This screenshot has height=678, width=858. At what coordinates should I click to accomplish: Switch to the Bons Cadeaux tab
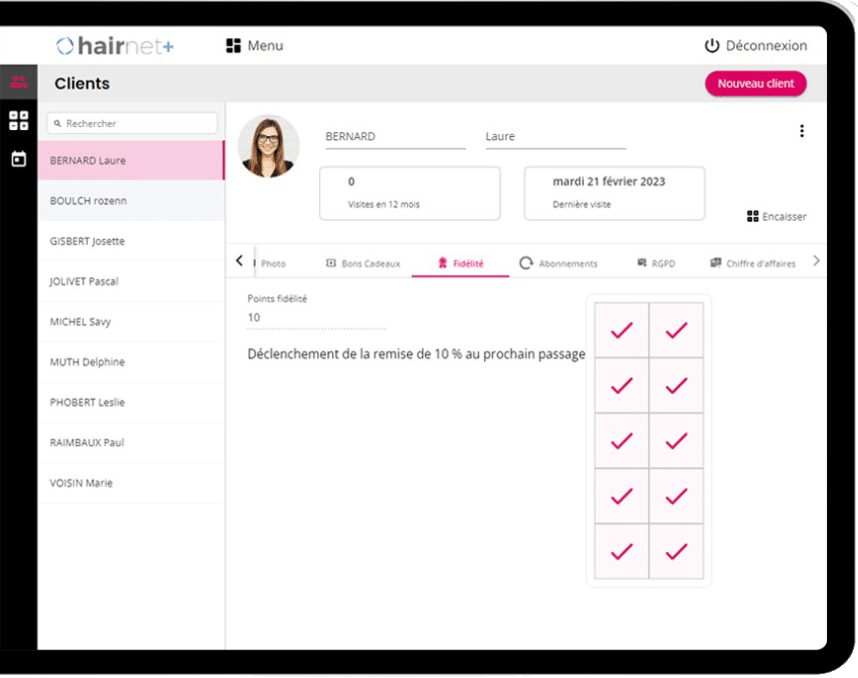(363, 263)
